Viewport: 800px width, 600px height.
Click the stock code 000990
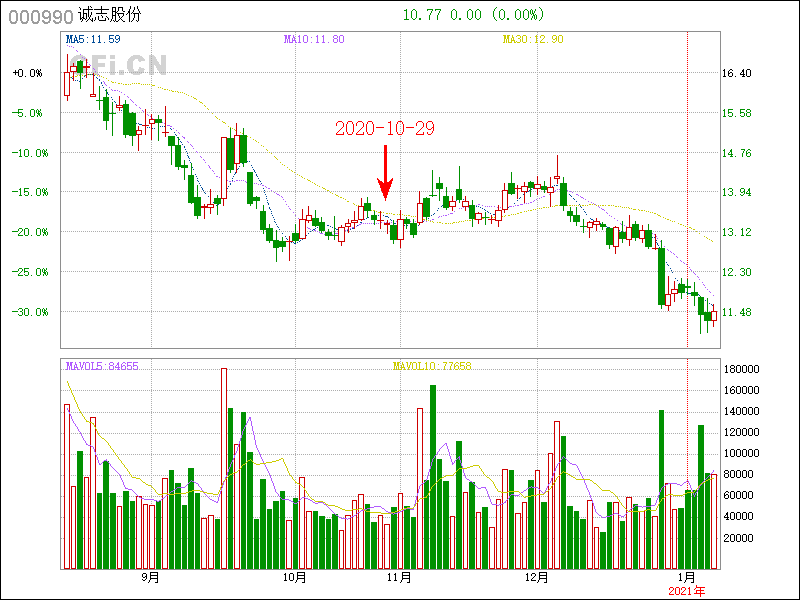[x=37, y=15]
